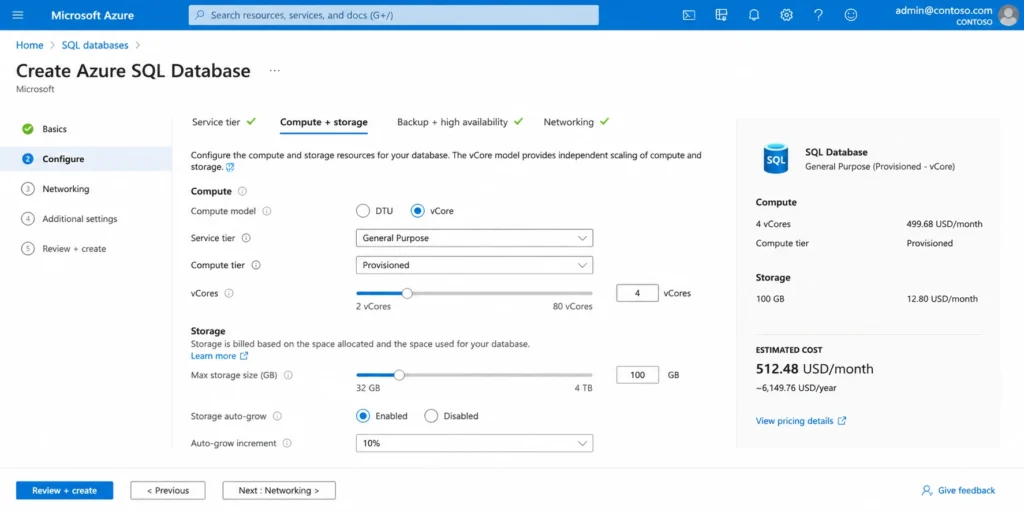Viewport: 1024px width, 512px height.
Task: Open the notifications bell
Action: coord(754,15)
